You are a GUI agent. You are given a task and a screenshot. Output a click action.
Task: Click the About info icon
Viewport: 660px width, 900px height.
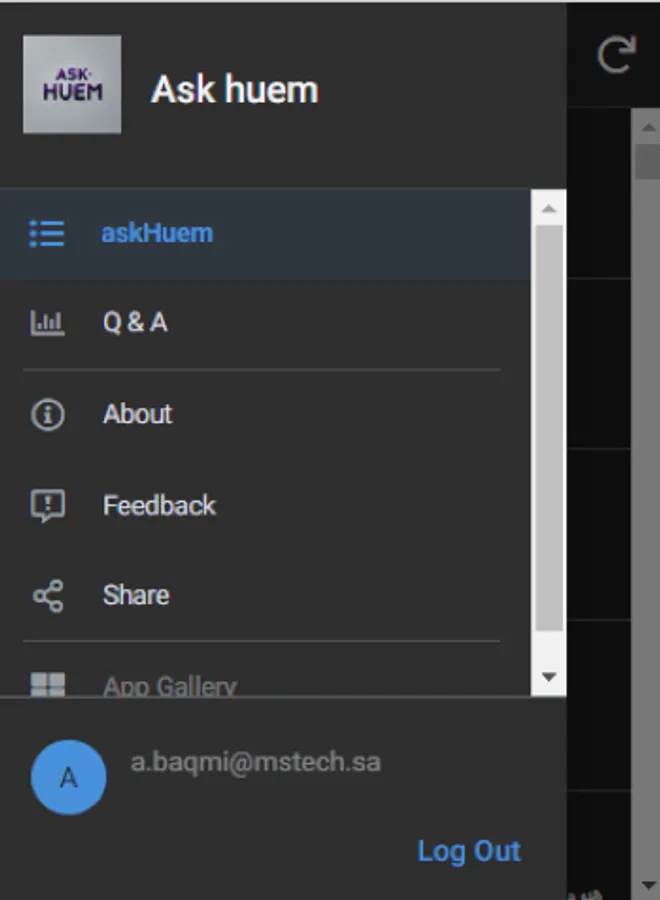click(x=47, y=414)
